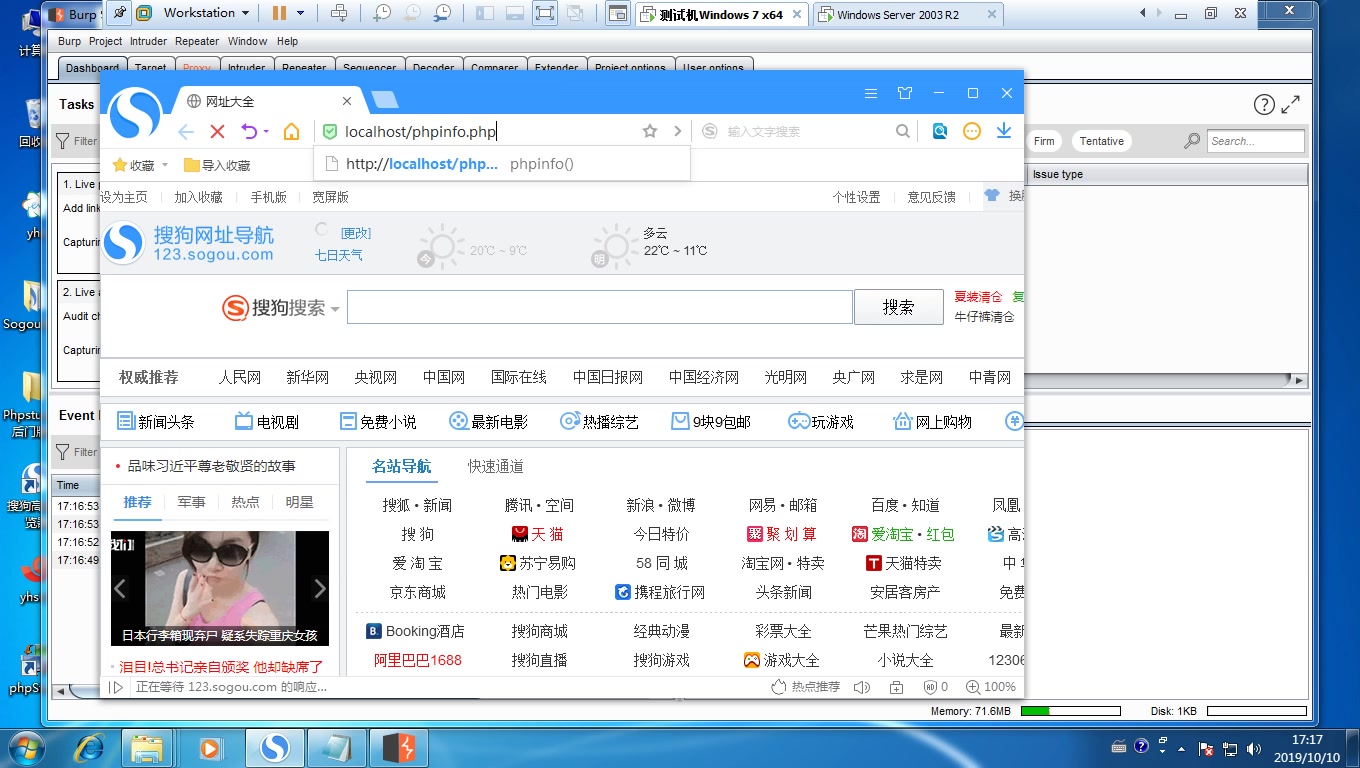Switch to the User options tab in Burp
1360x768 pixels.
[713, 68]
